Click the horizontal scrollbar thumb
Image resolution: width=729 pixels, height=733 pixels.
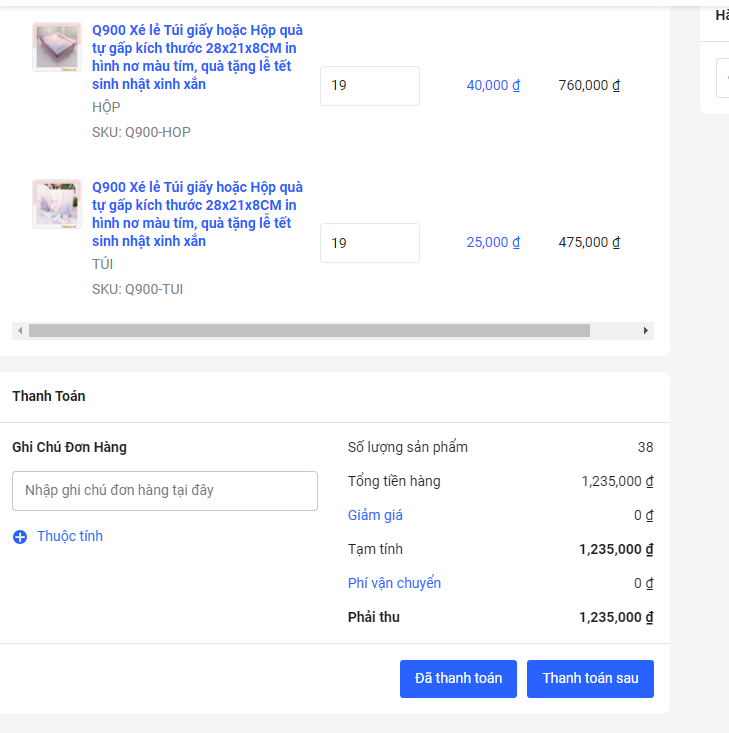(x=309, y=331)
